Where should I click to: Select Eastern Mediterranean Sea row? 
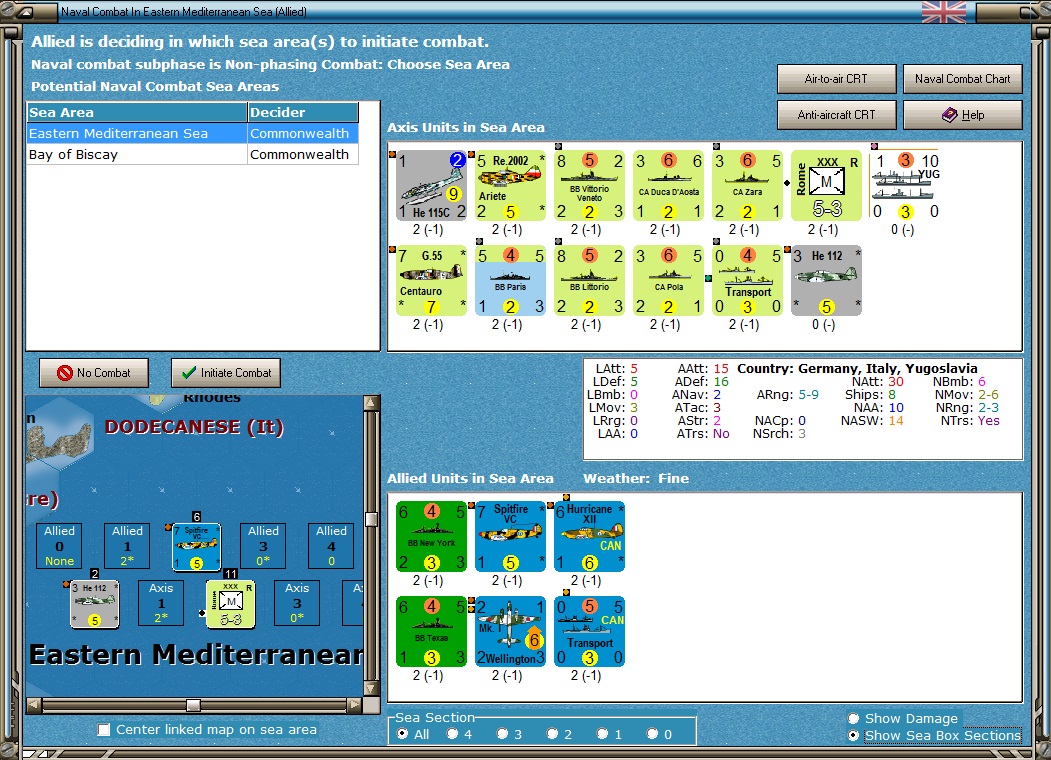193,133
